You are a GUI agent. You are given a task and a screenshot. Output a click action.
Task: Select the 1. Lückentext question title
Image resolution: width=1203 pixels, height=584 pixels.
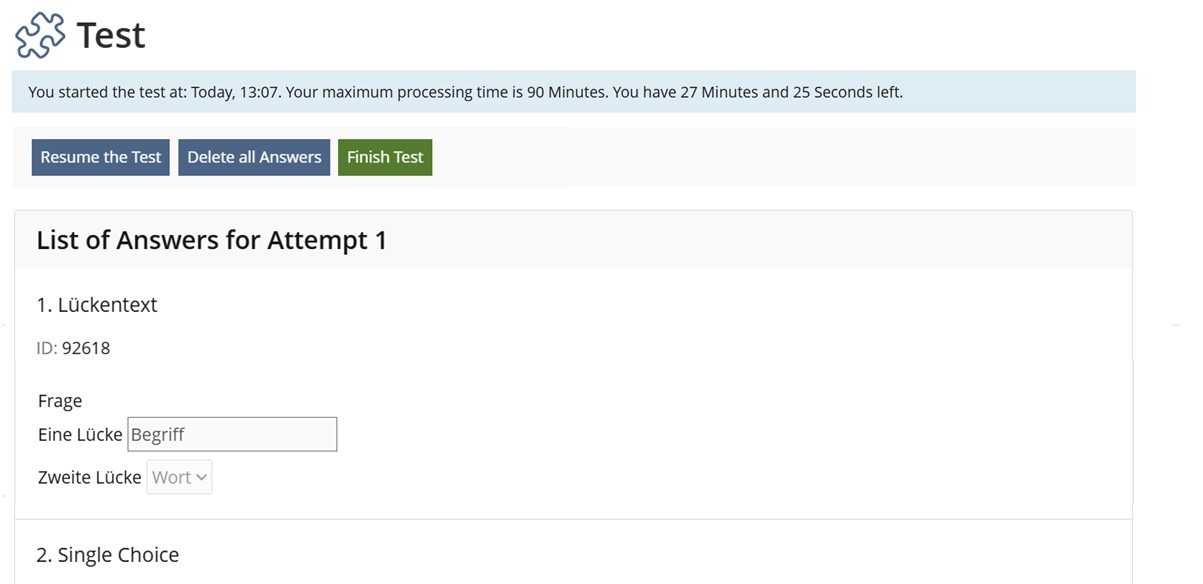[97, 305]
